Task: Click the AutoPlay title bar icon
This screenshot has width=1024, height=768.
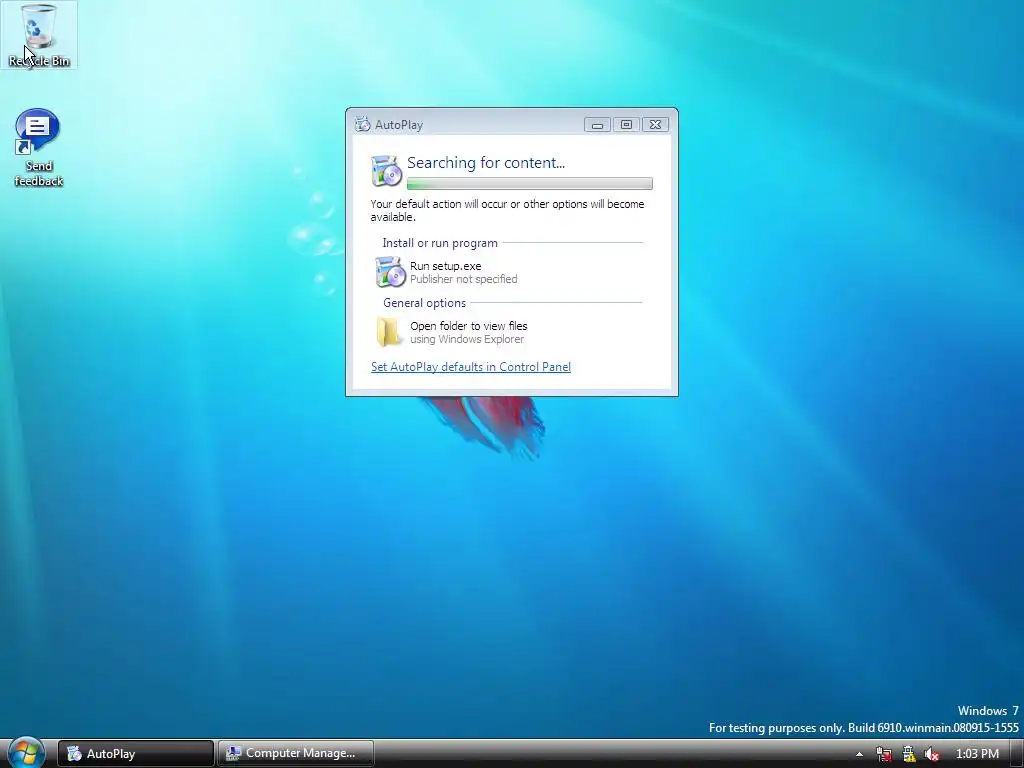Action: (x=362, y=124)
